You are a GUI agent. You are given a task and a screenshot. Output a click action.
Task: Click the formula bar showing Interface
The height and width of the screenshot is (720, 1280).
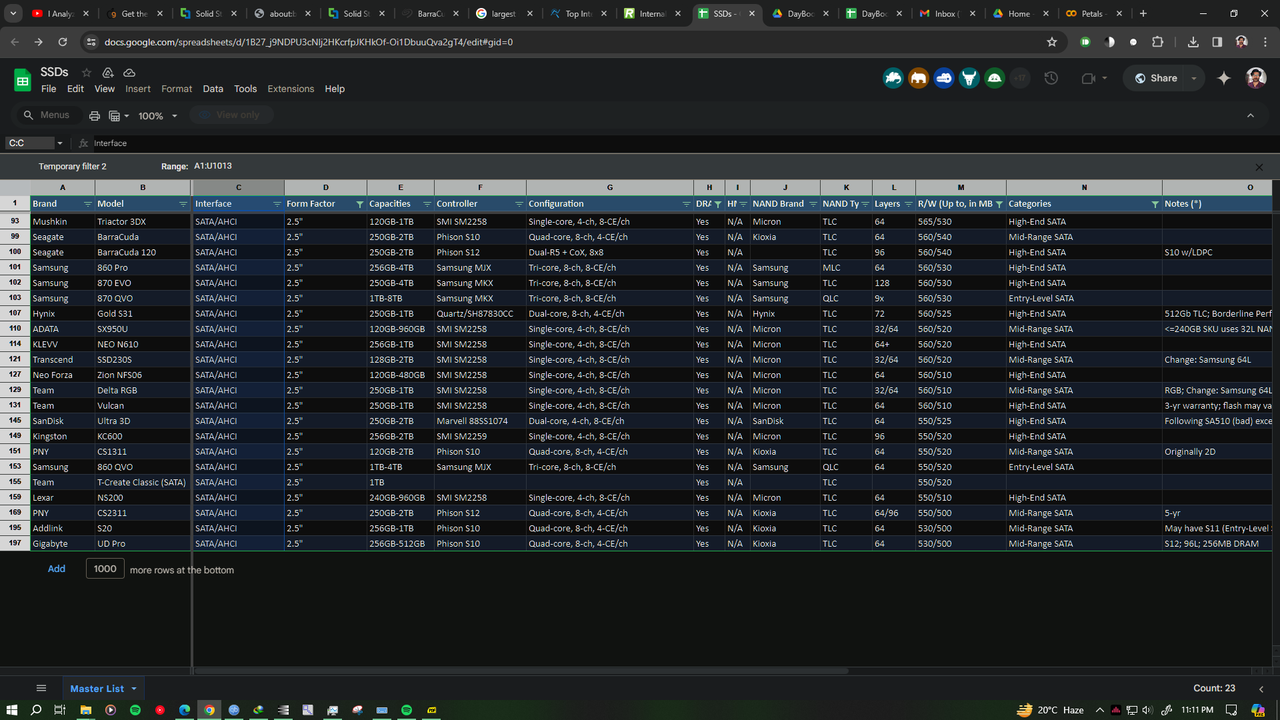pos(680,143)
